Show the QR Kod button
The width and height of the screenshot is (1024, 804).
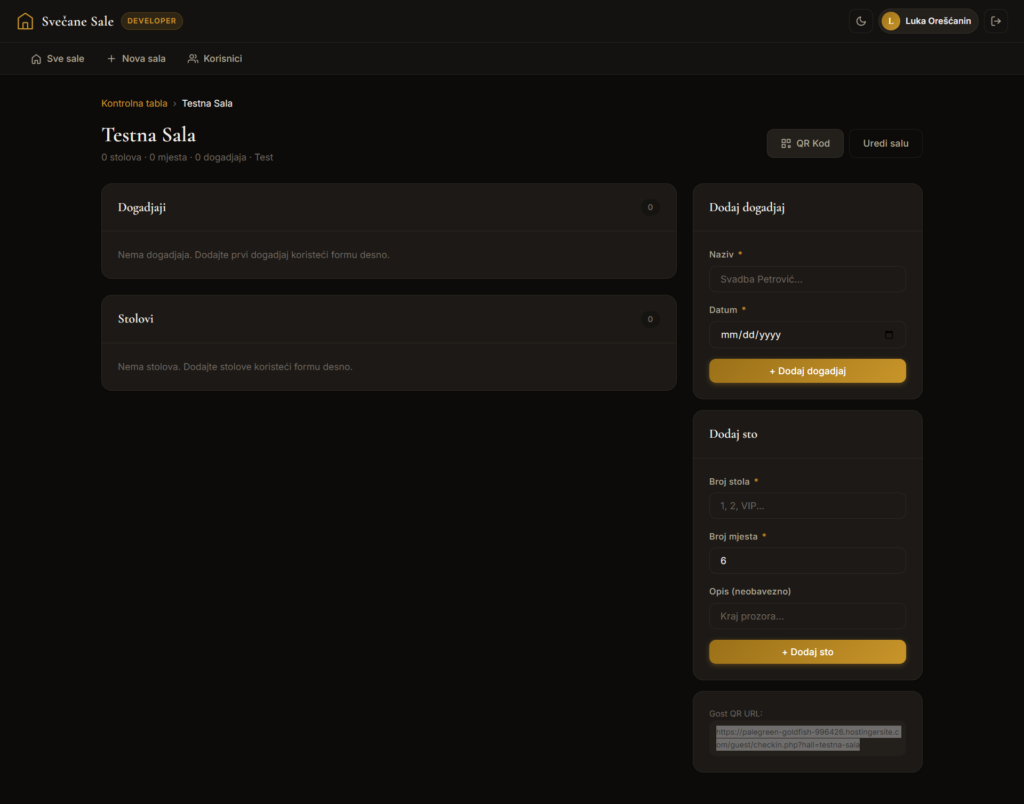point(805,143)
